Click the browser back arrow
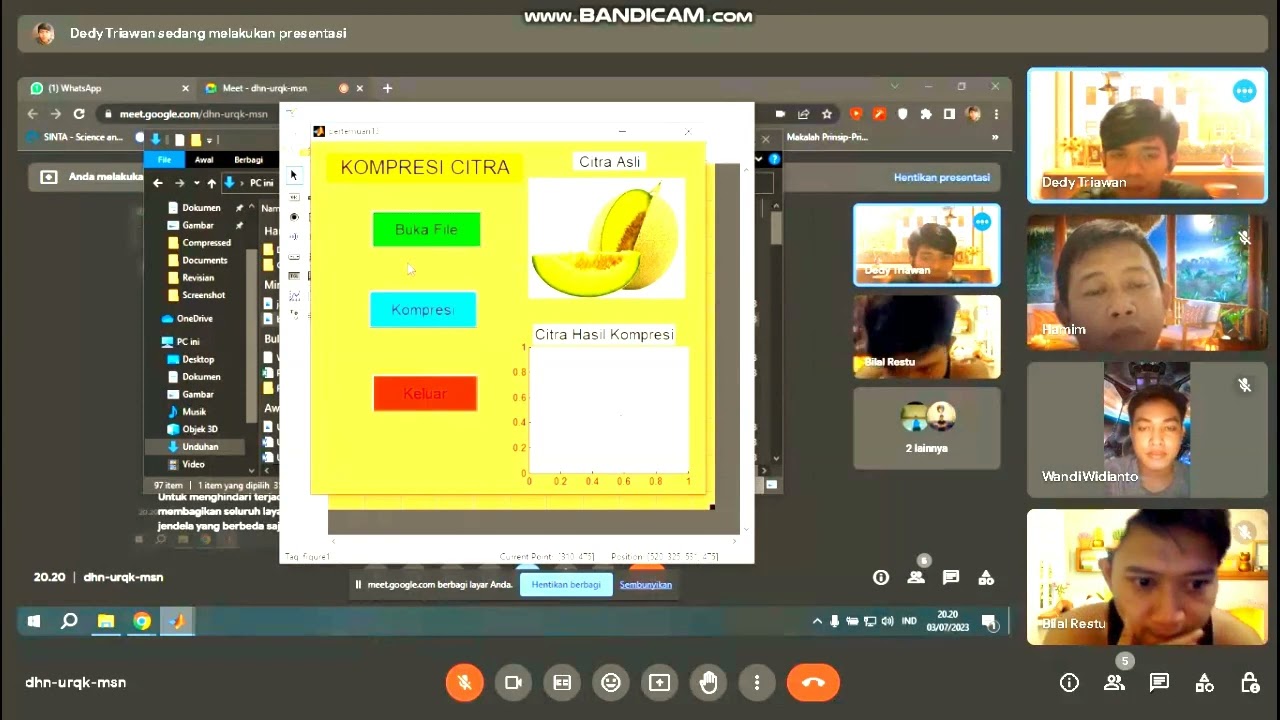 pyautogui.click(x=32, y=114)
